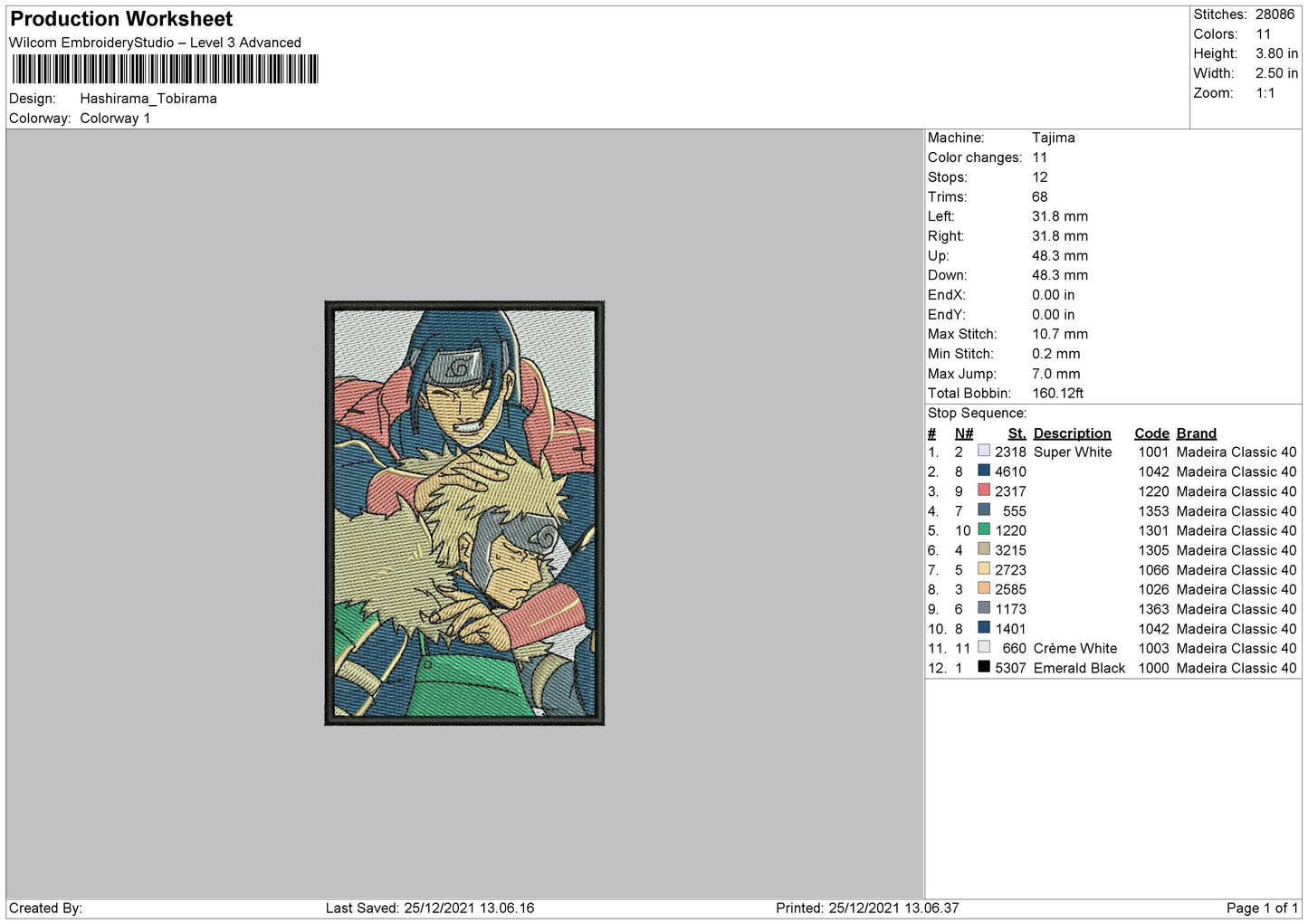1308x924 pixels.
Task: Click the N# column header
Action: tap(964, 433)
